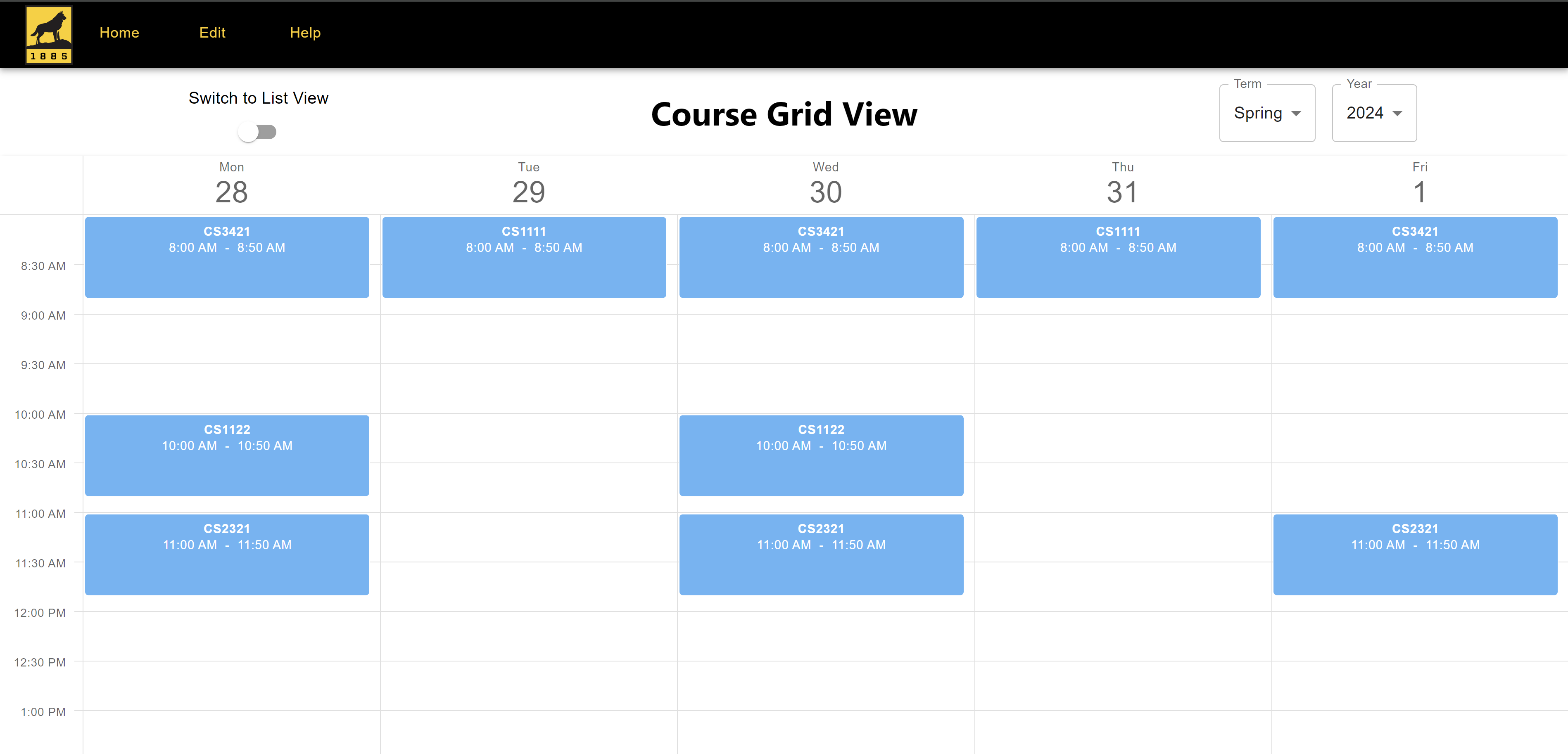Select the Monday CS3421 8:00 AM class block
This screenshot has height=754, width=1568.
[x=227, y=257]
